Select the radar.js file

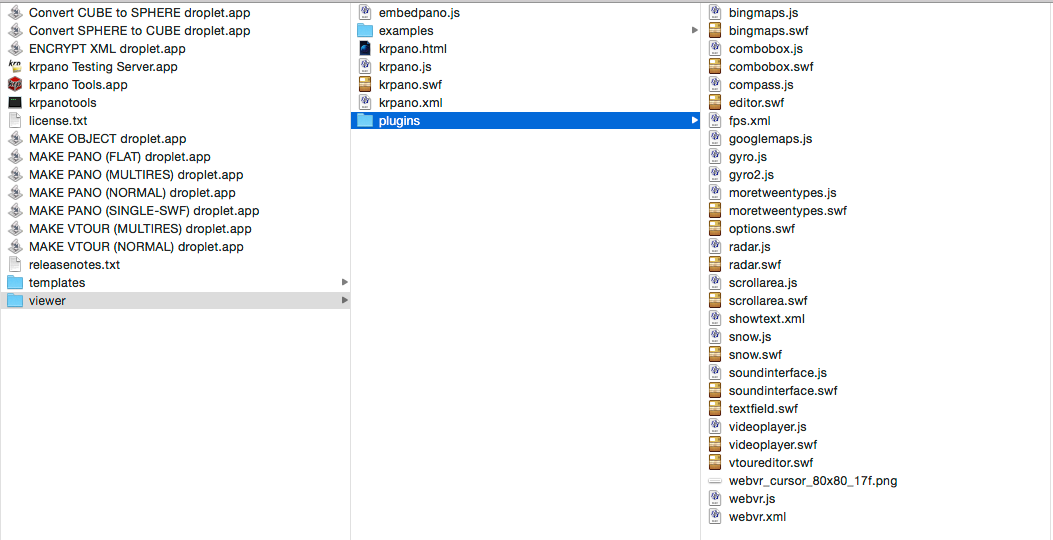[x=749, y=246]
